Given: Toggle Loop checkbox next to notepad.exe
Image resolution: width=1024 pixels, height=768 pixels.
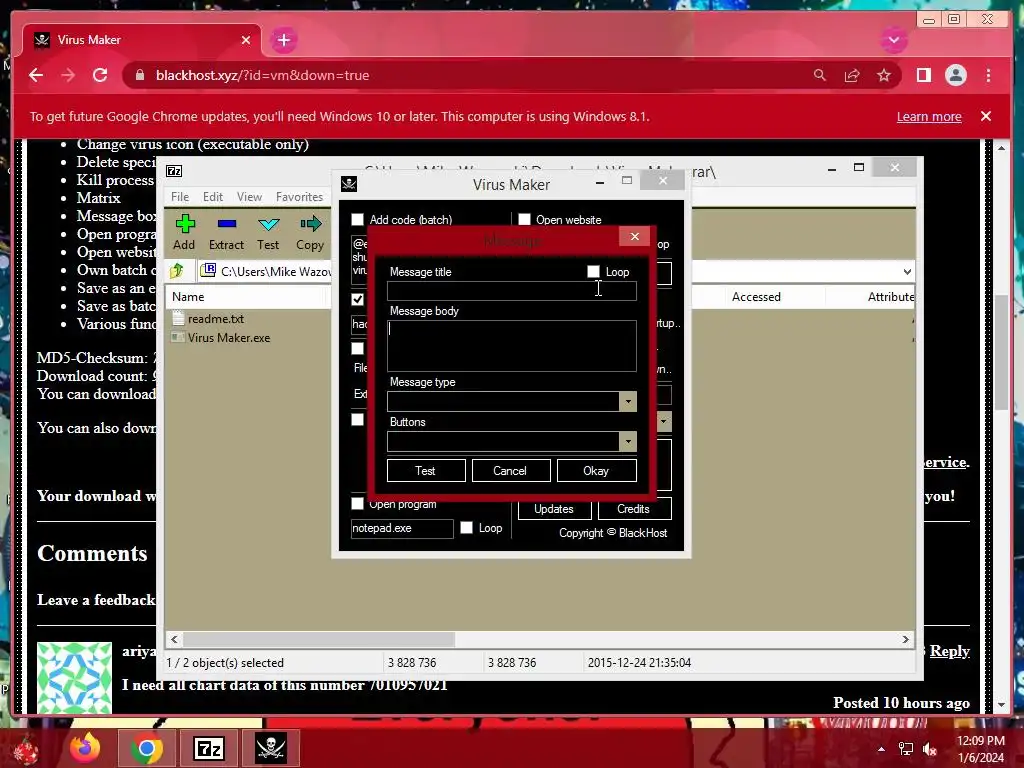Looking at the screenshot, I should 466,527.
